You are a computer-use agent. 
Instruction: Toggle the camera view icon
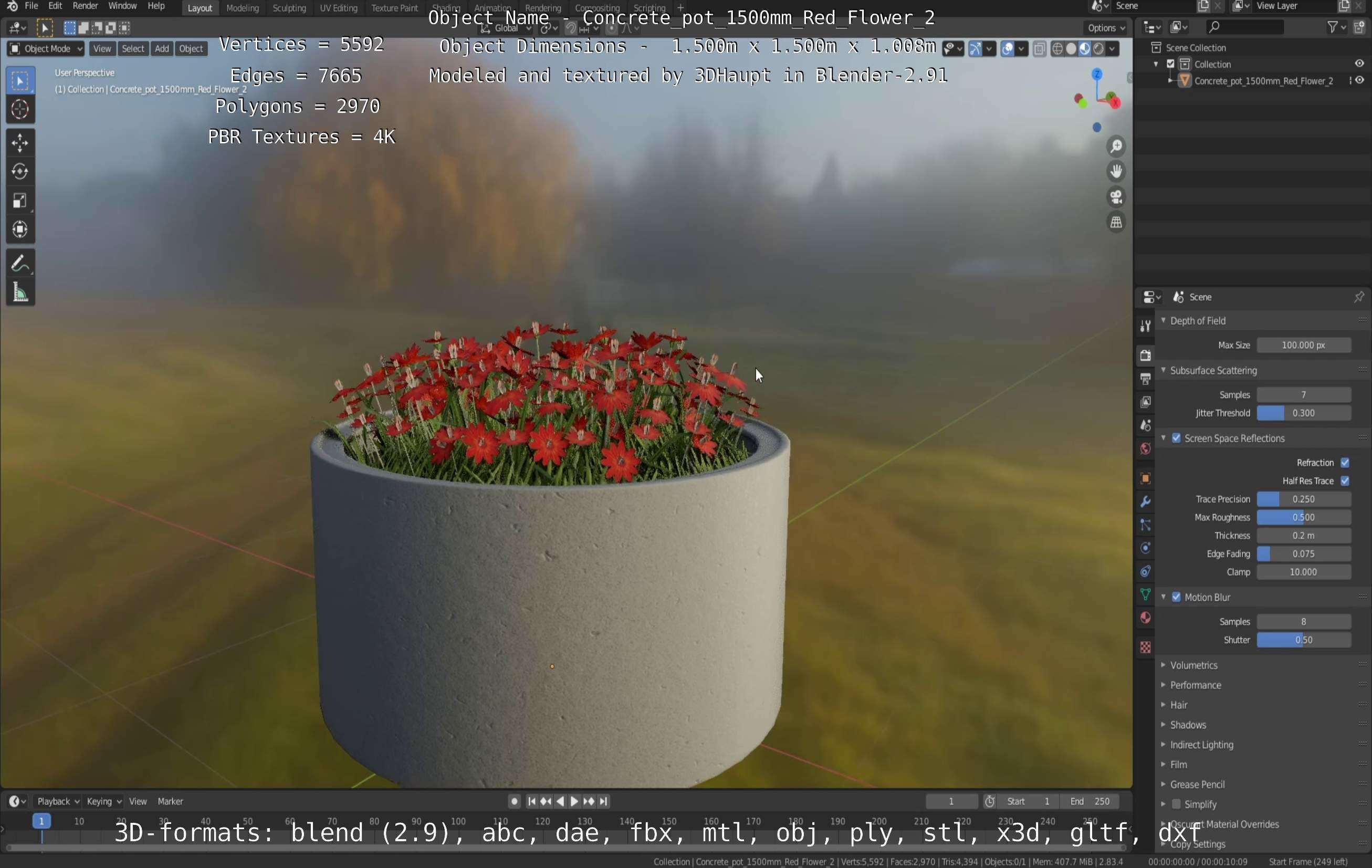pyautogui.click(x=1116, y=196)
